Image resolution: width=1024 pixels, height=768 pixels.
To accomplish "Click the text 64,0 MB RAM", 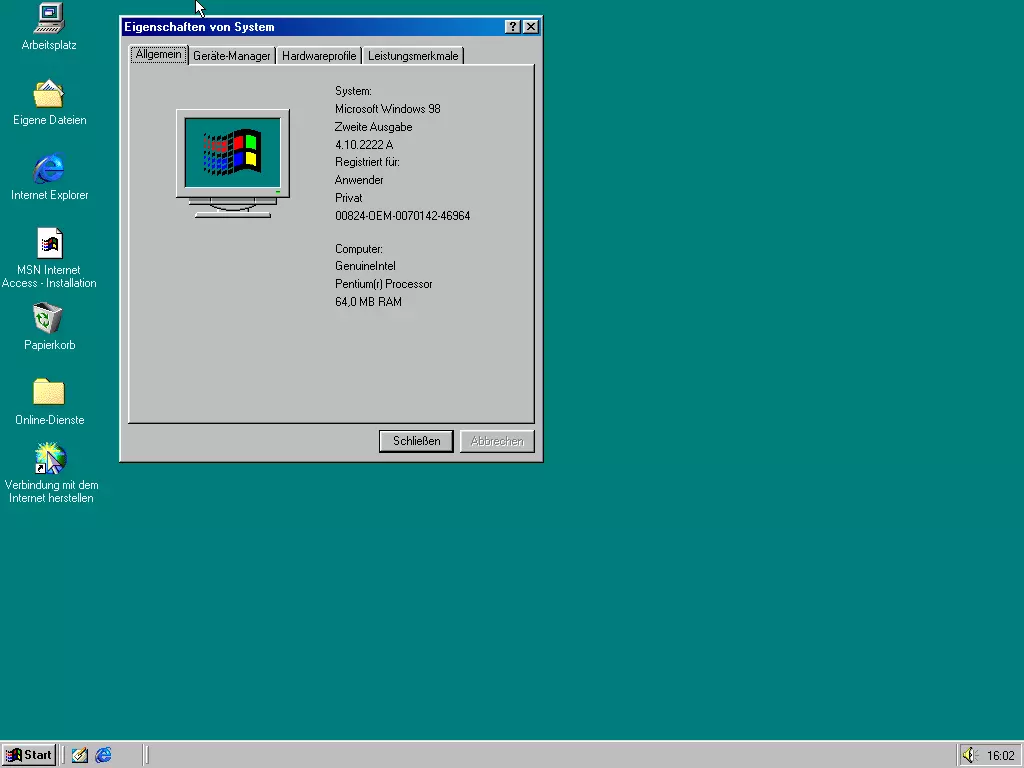I will (x=368, y=302).
